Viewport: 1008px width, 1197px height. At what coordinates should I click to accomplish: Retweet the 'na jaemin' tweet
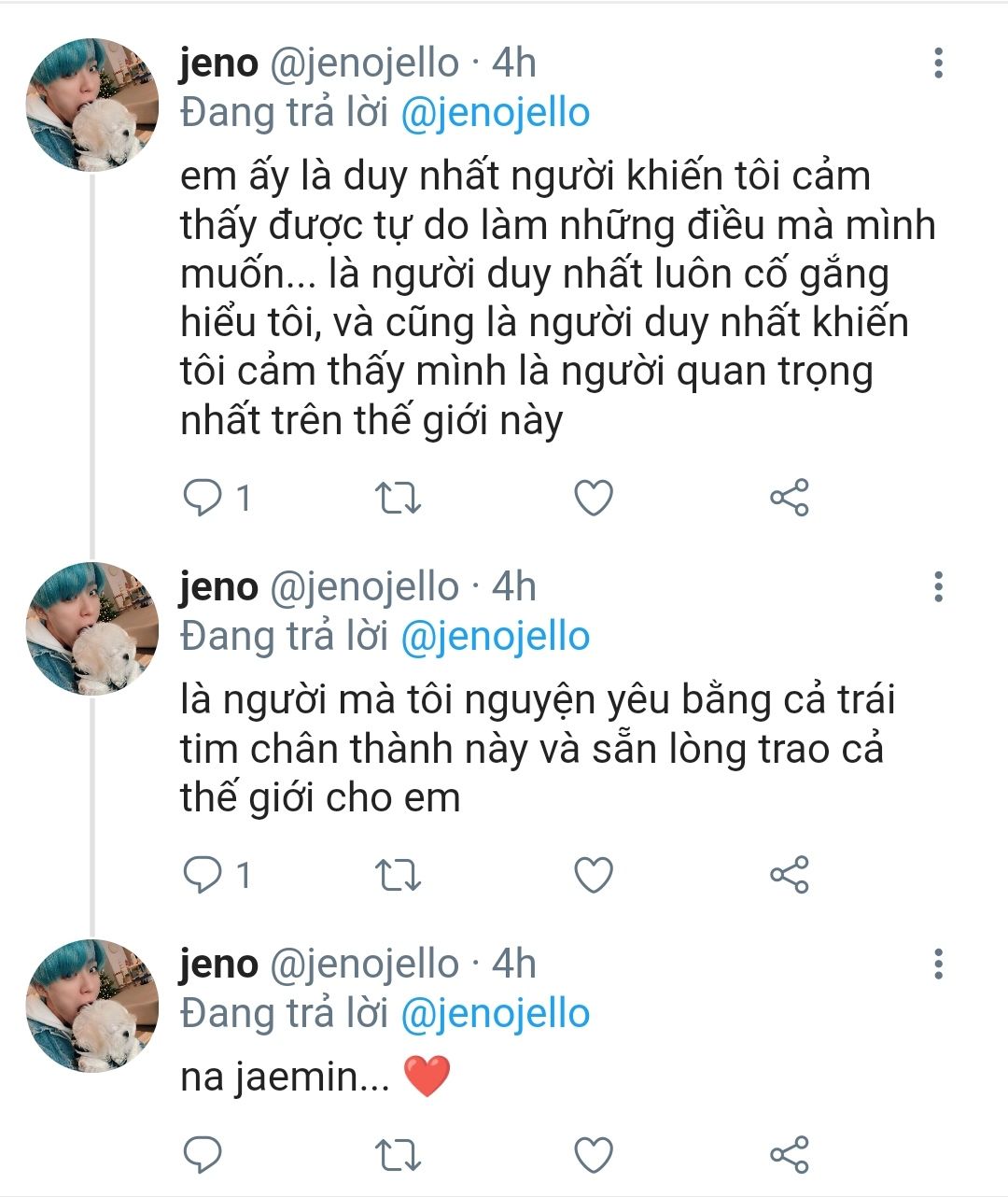pos(398,1156)
